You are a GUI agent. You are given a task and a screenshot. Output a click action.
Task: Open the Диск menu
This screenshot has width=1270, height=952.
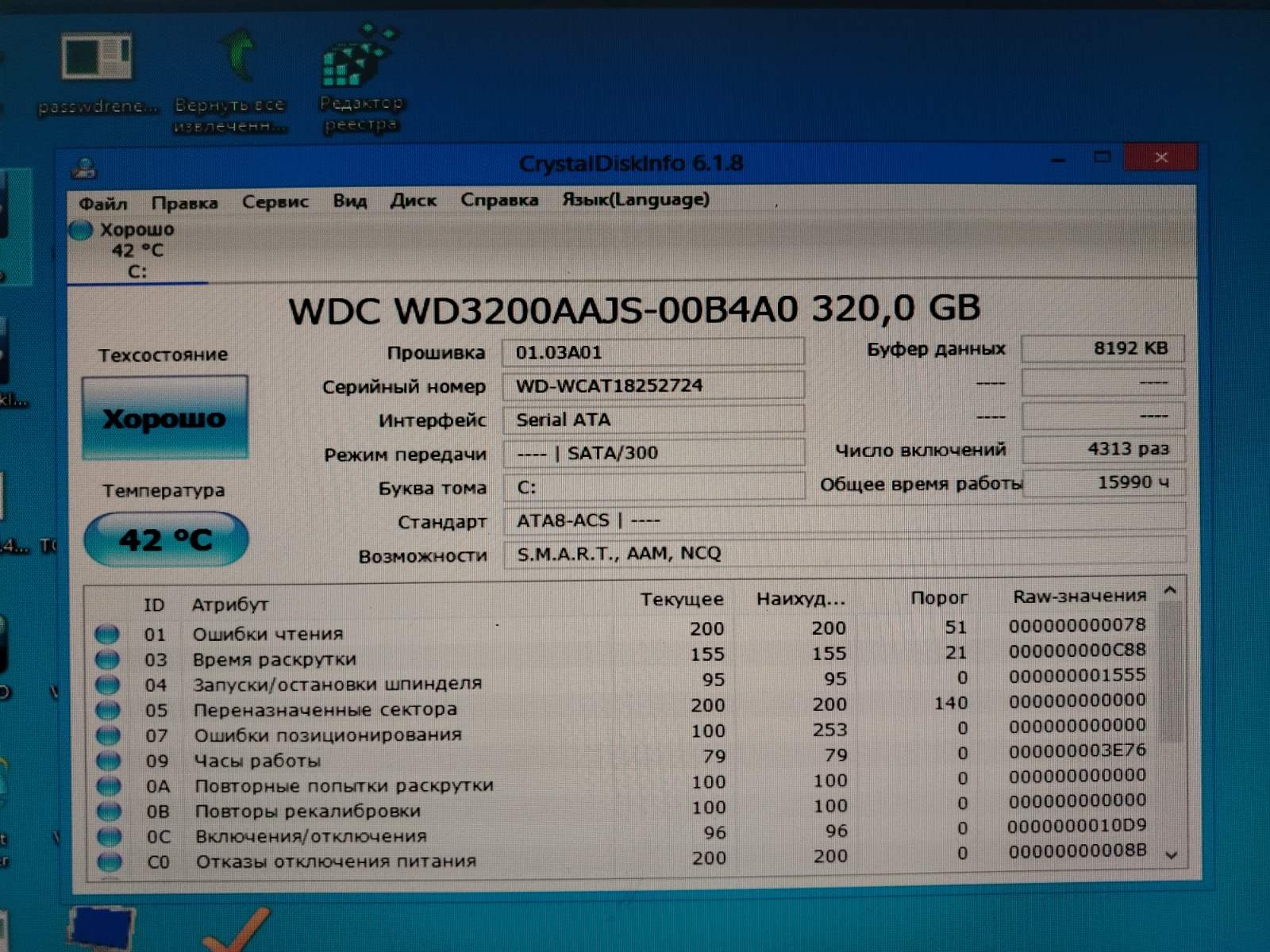(x=413, y=201)
